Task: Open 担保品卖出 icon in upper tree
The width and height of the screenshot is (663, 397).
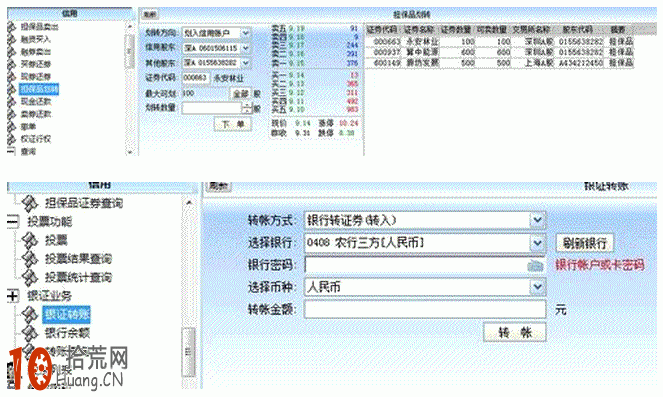Action: [12, 27]
